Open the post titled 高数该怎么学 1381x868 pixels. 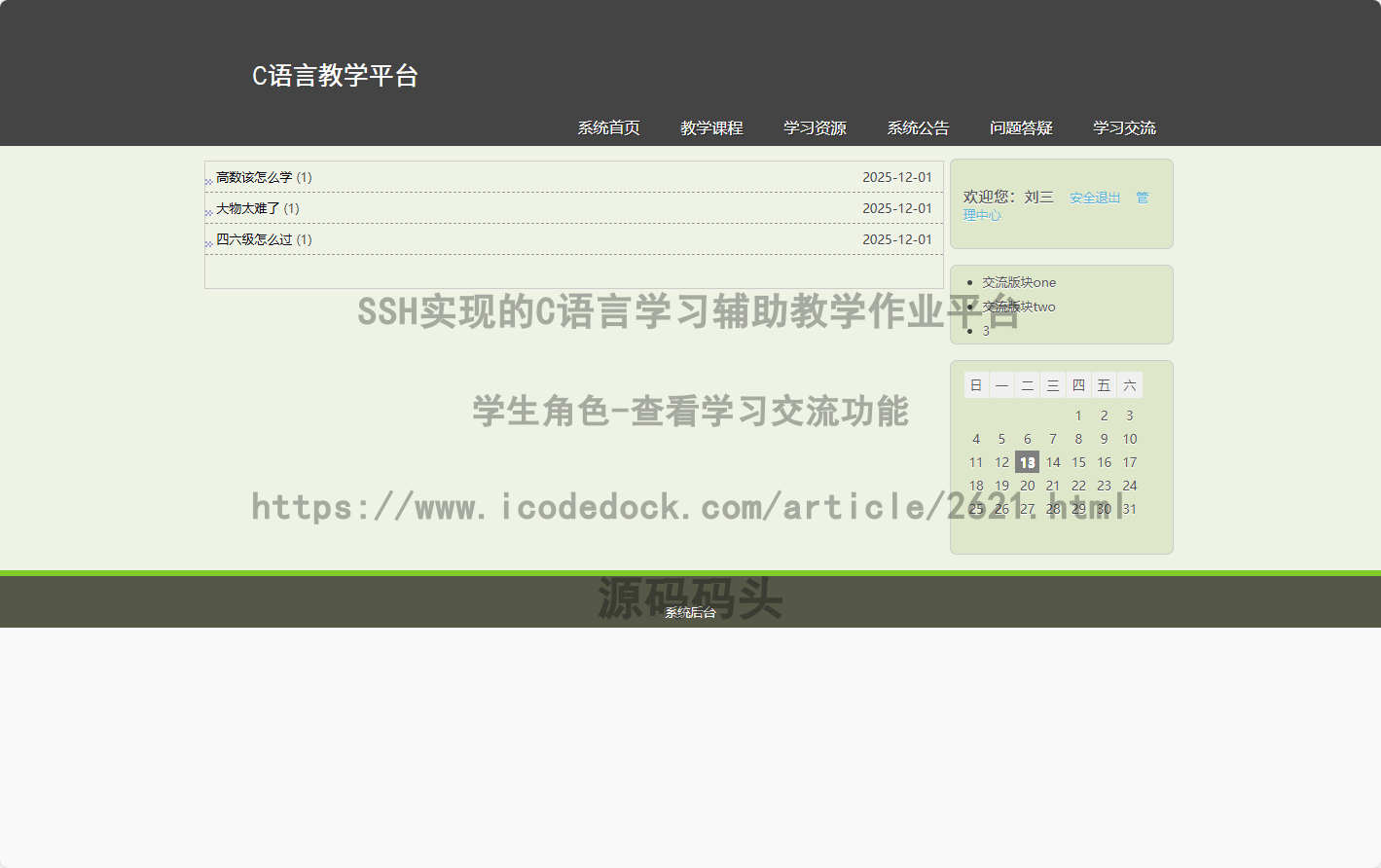254,177
